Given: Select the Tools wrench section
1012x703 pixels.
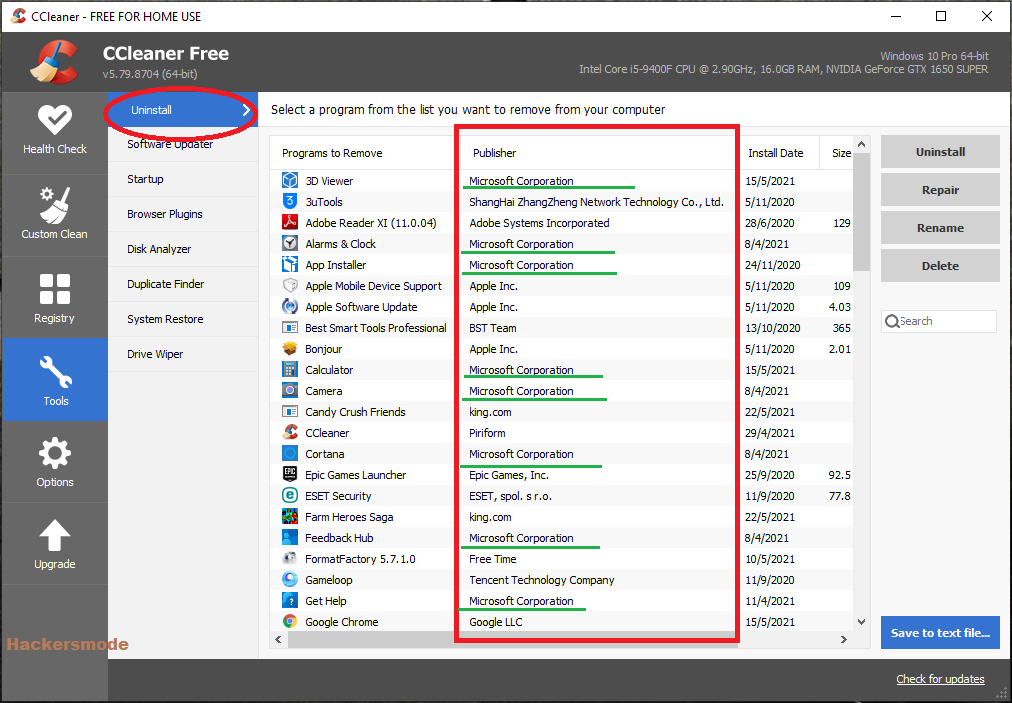Looking at the screenshot, I should 55,380.
